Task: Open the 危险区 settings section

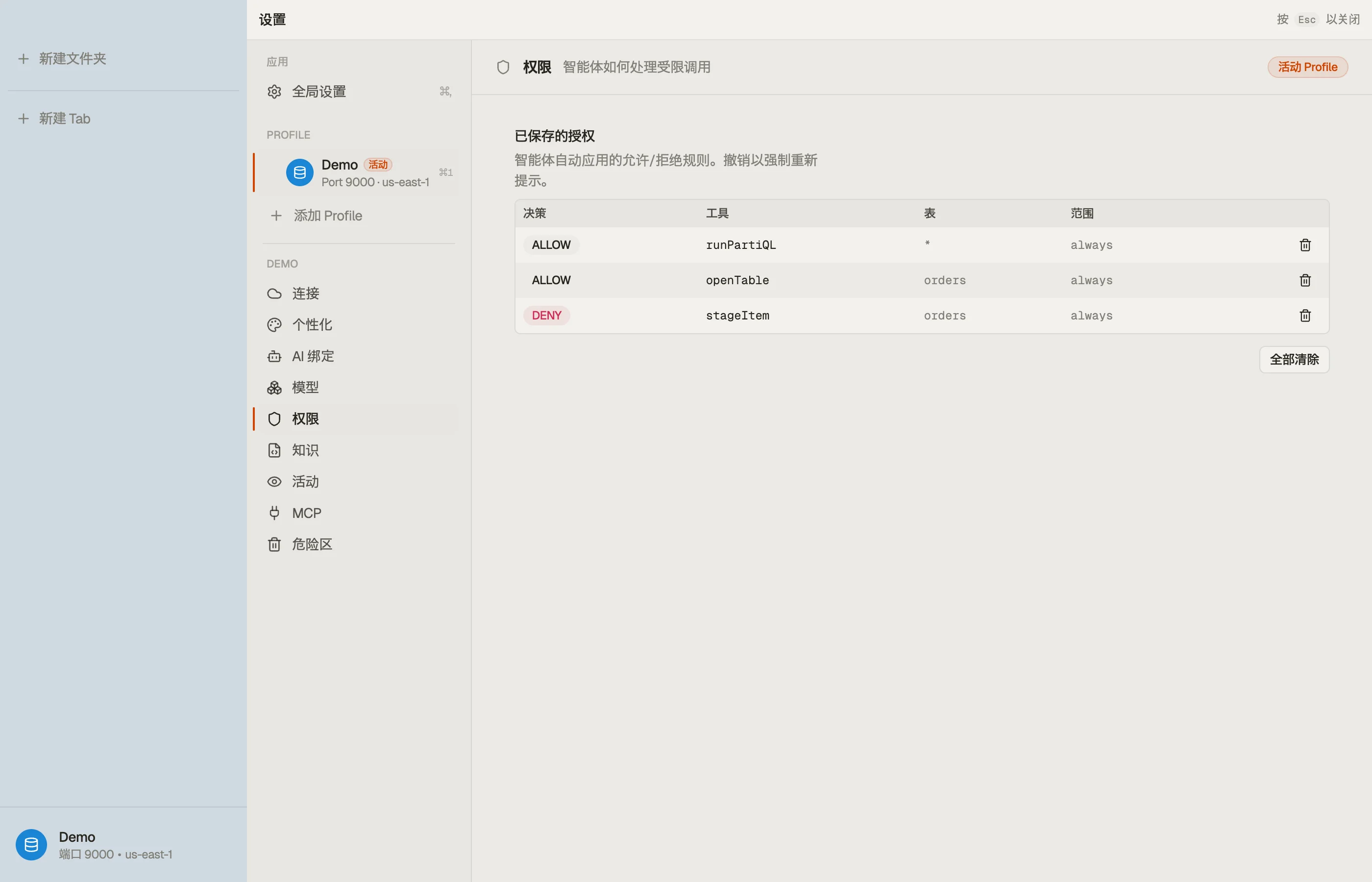Action: (x=359, y=545)
